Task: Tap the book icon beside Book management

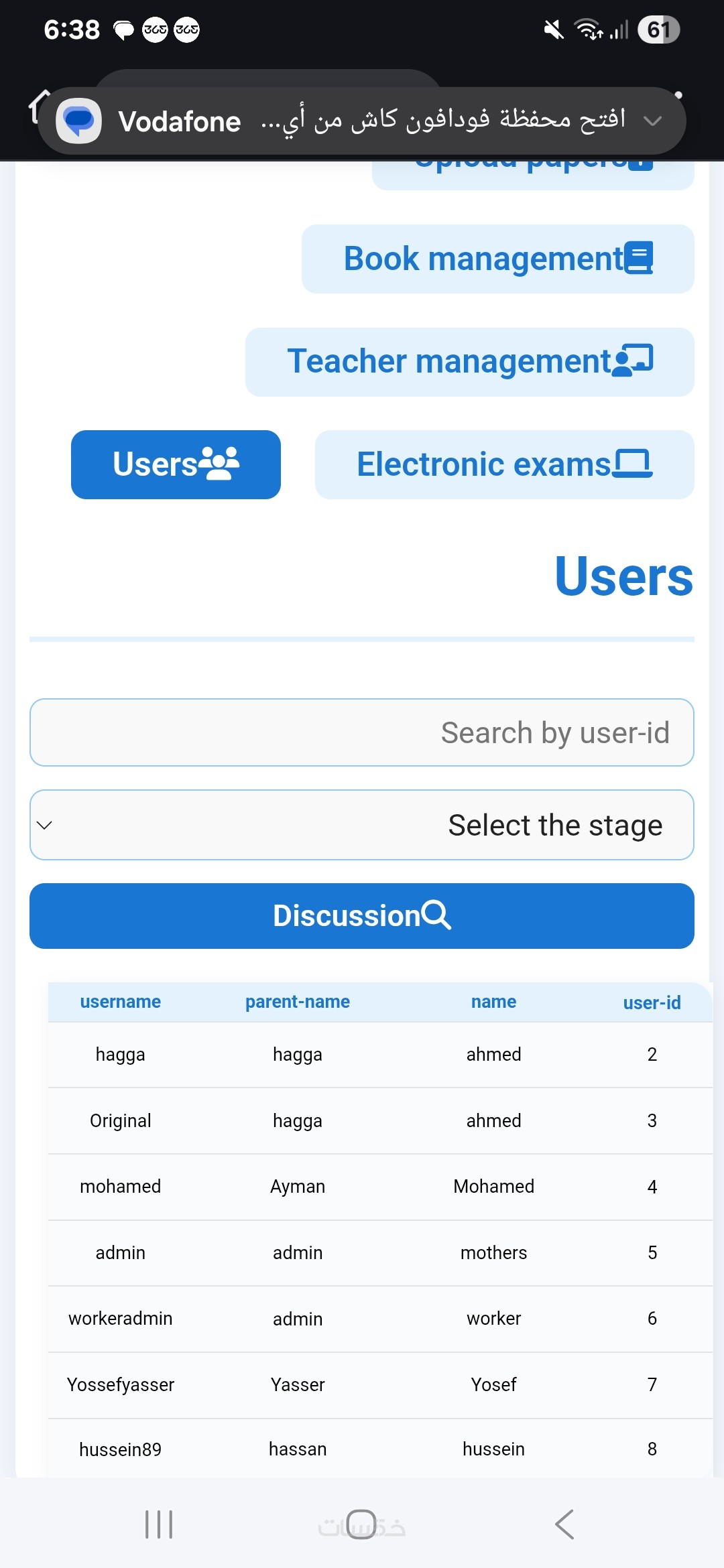Action: (x=638, y=258)
